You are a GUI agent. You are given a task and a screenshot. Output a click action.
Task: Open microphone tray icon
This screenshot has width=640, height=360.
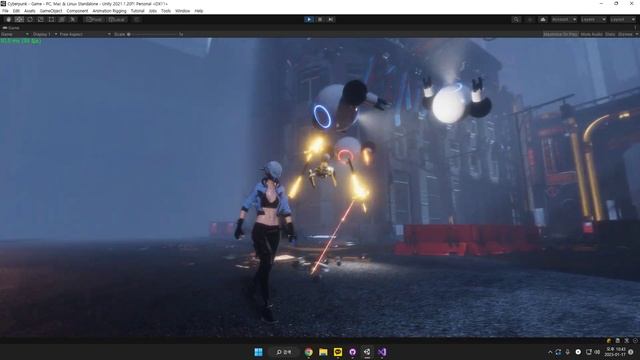coord(567,352)
